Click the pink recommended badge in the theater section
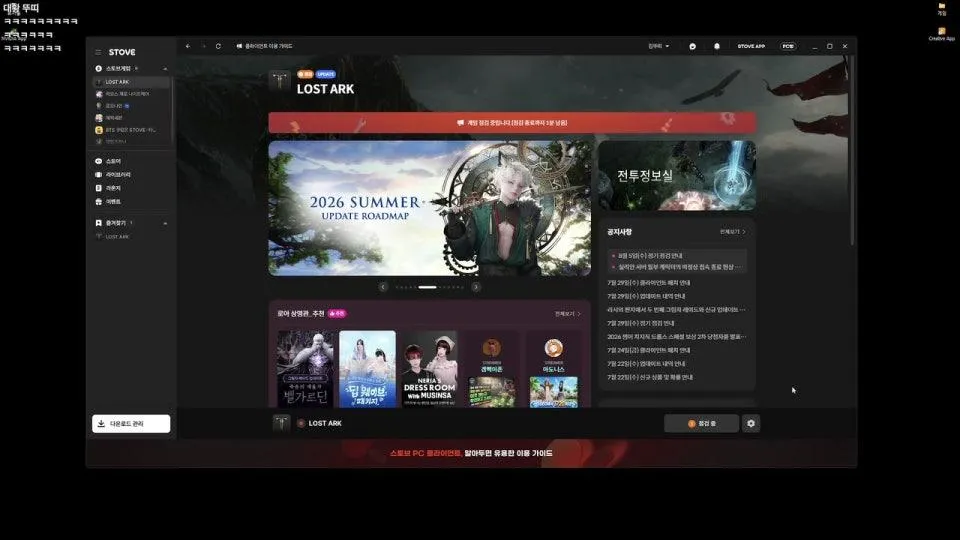 pyautogui.click(x=337, y=313)
